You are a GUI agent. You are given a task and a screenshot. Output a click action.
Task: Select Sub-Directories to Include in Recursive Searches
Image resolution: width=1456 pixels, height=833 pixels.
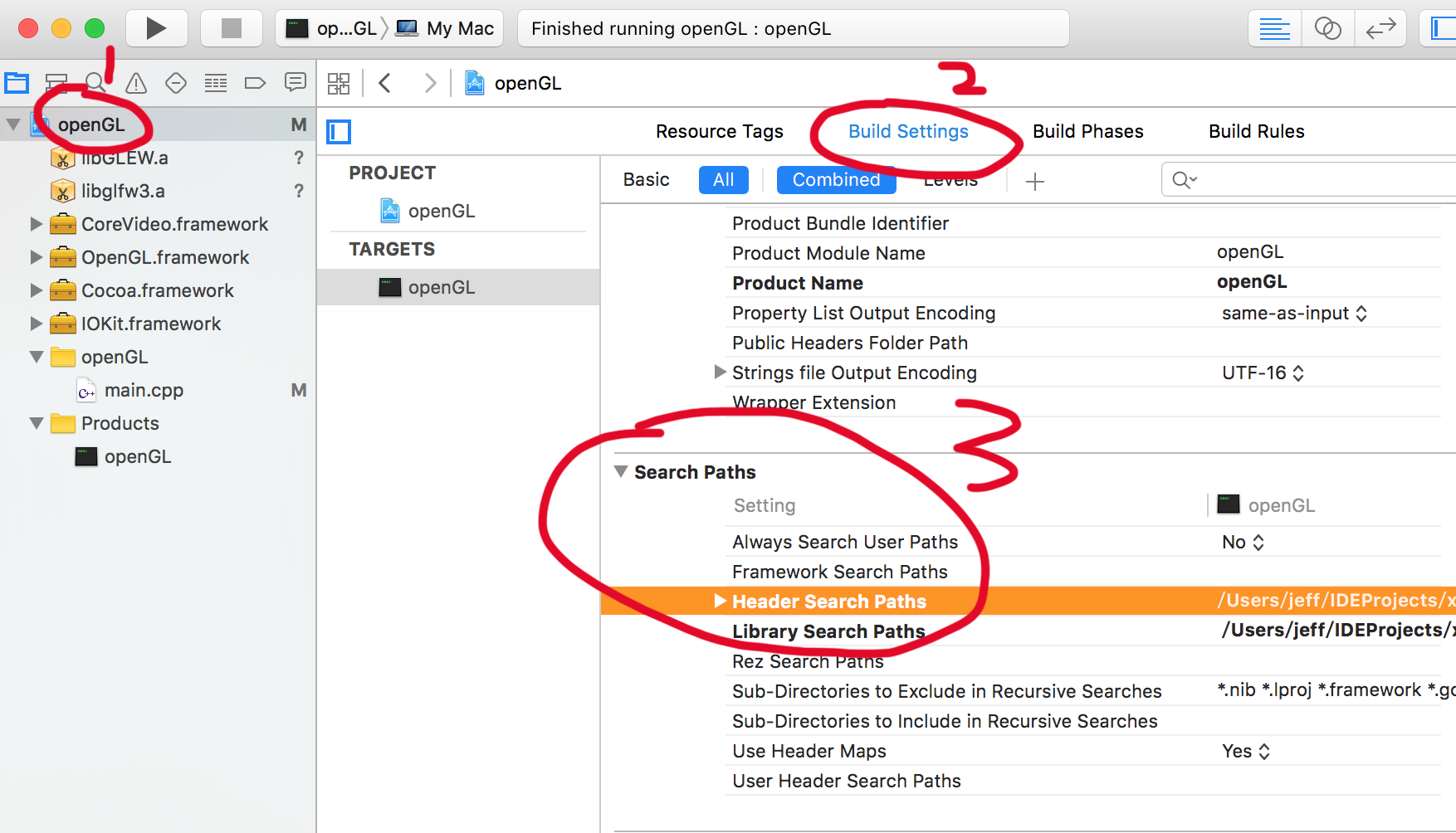1028,721
